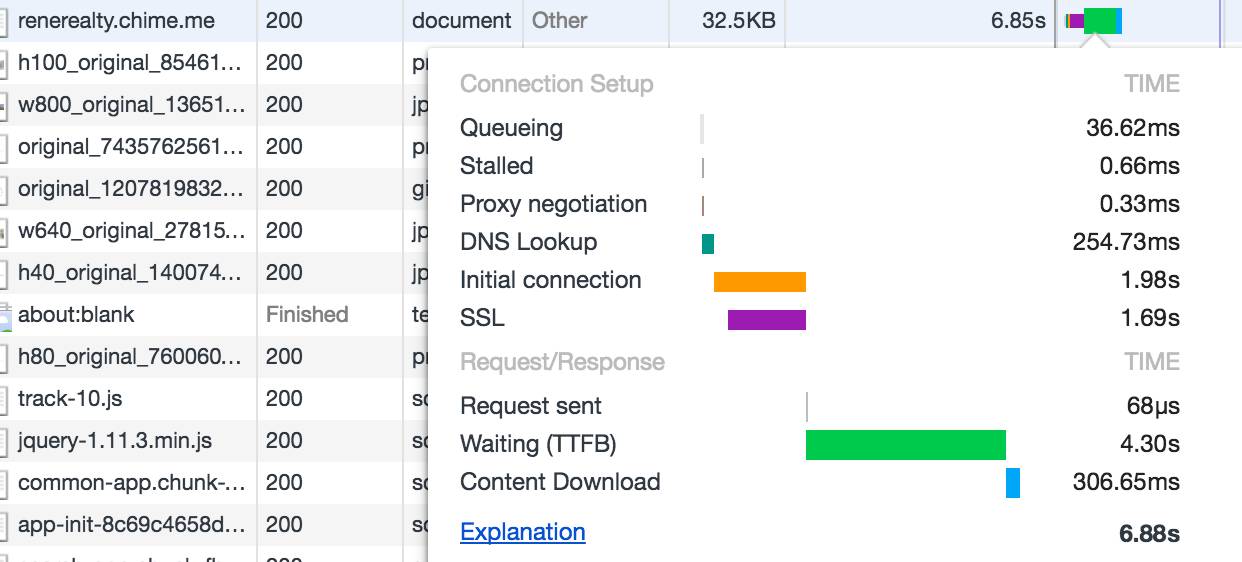
Task: Select the w640_original image request
Action: pos(130,231)
